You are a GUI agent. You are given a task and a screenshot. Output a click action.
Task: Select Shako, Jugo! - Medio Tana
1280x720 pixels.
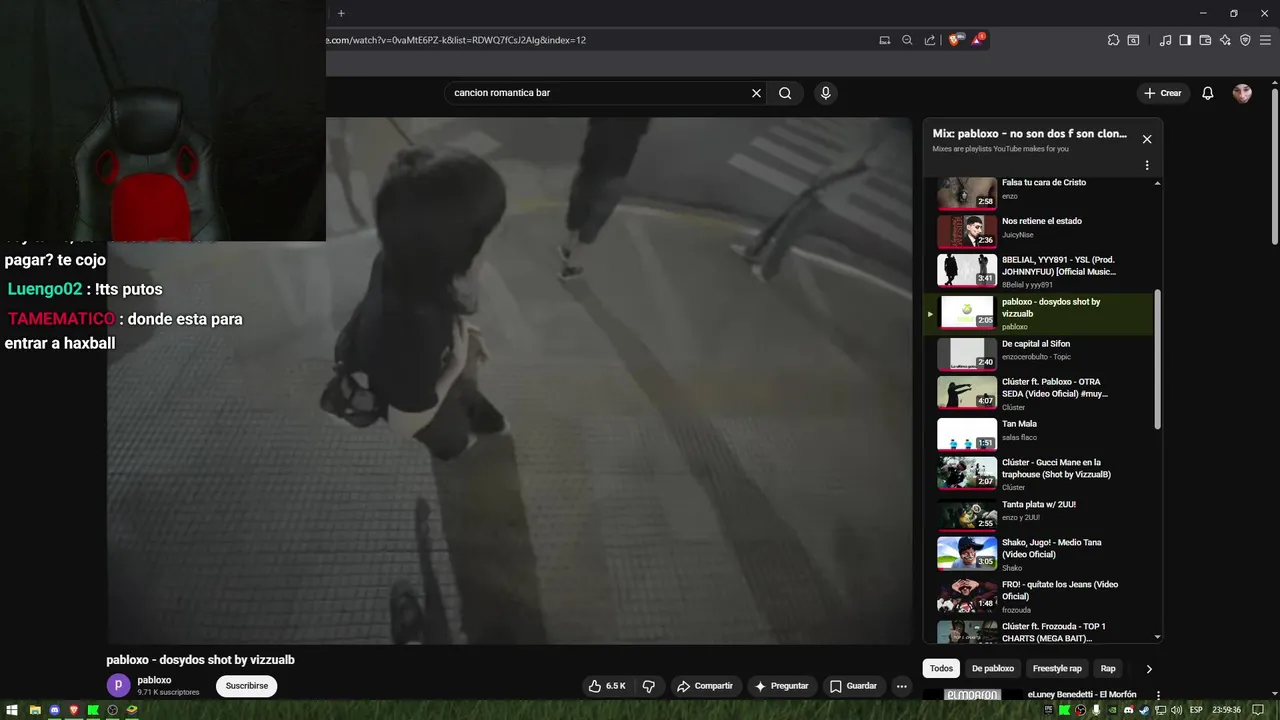(x=1040, y=554)
